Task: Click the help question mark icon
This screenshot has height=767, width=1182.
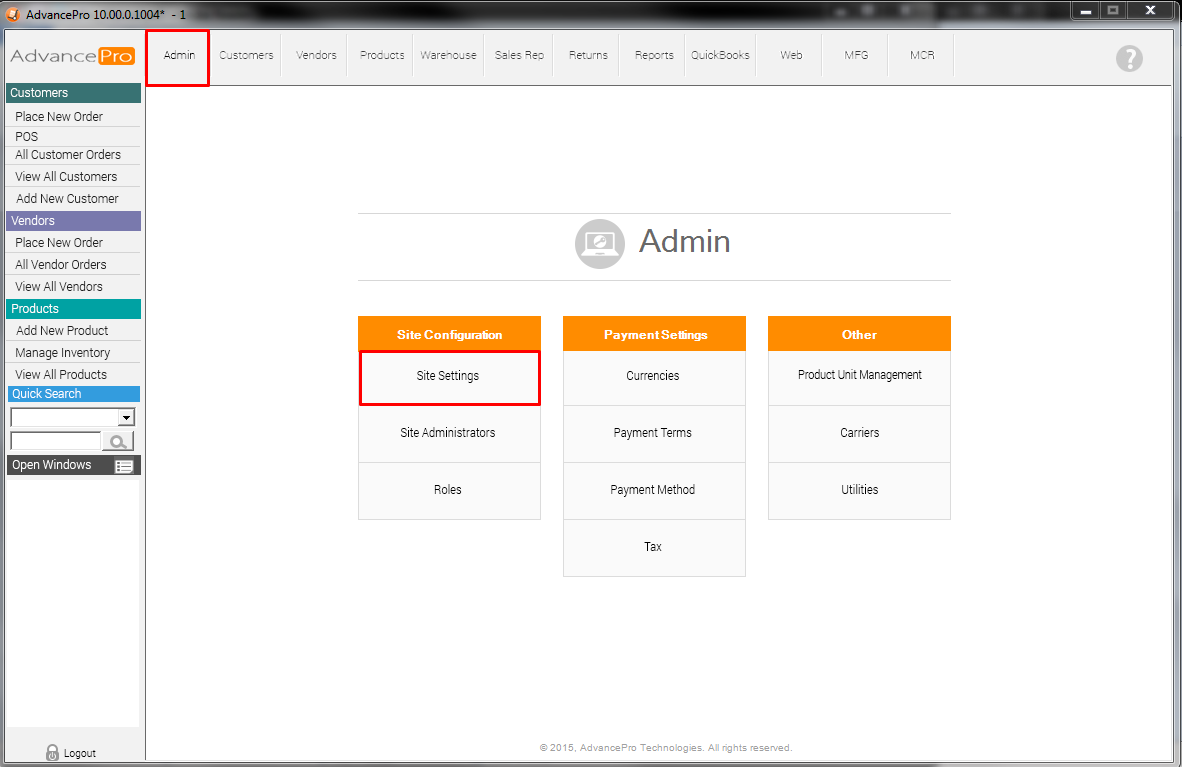Action: (1129, 59)
